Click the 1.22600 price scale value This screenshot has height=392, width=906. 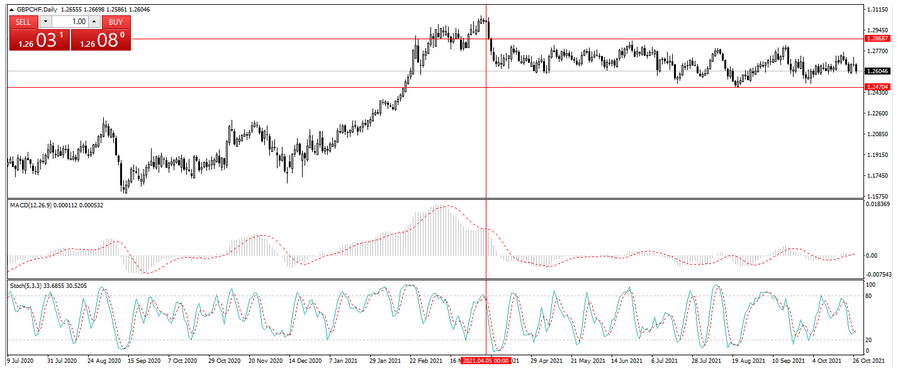(878, 113)
